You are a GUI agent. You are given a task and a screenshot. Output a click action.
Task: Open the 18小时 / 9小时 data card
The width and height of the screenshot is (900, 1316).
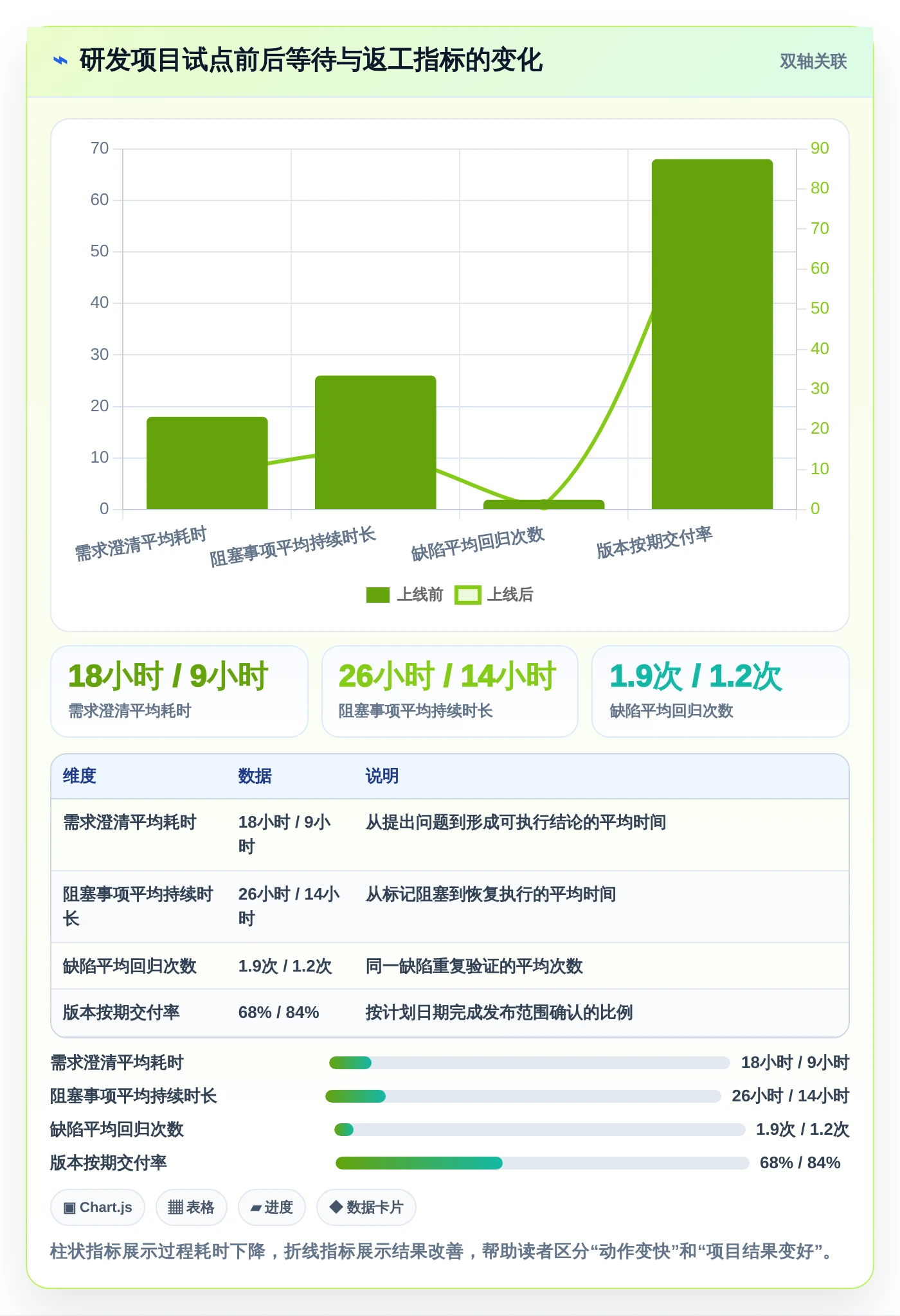179,691
